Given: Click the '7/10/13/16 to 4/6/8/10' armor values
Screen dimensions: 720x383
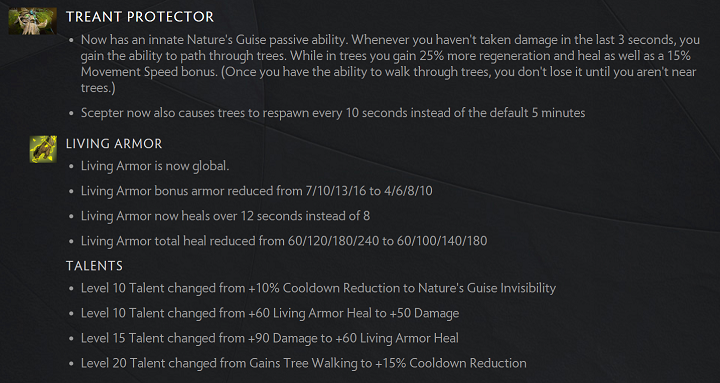Looking at the screenshot, I should coord(369,191).
